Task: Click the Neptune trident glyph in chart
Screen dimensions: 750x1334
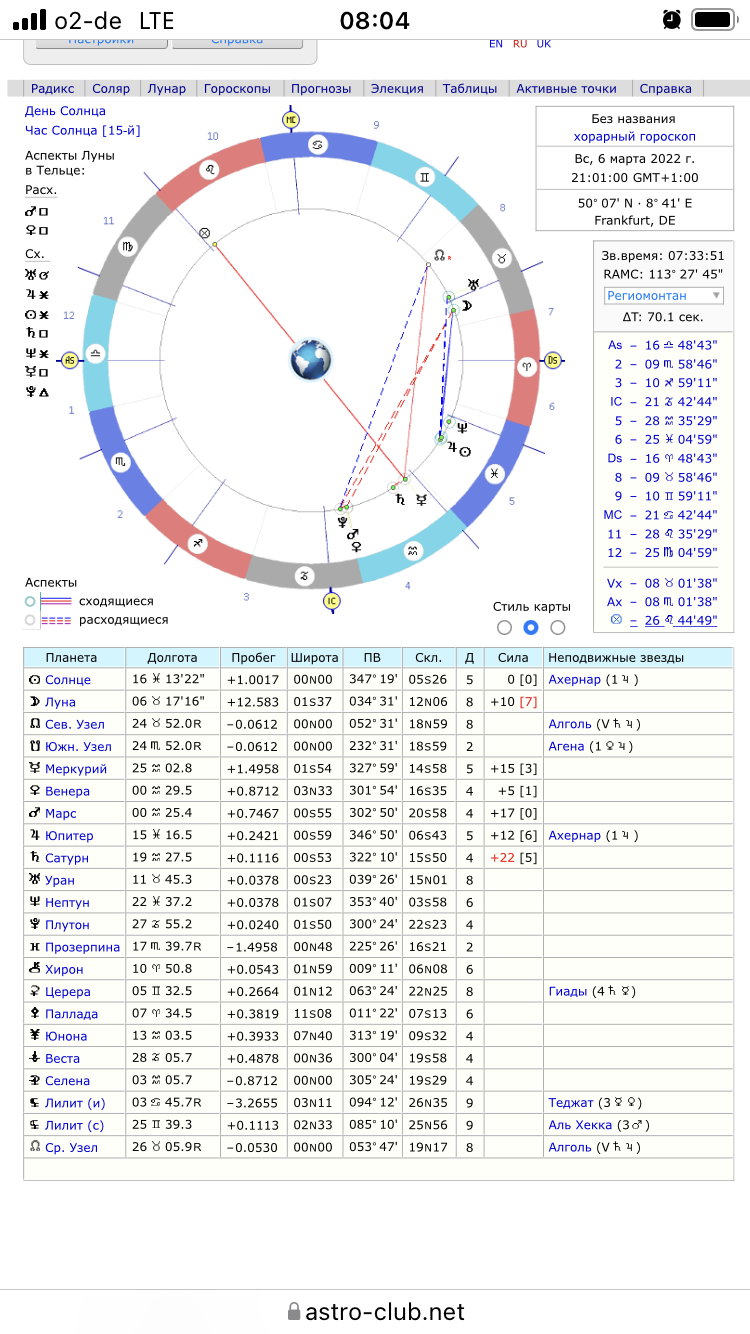Action: 461,427
